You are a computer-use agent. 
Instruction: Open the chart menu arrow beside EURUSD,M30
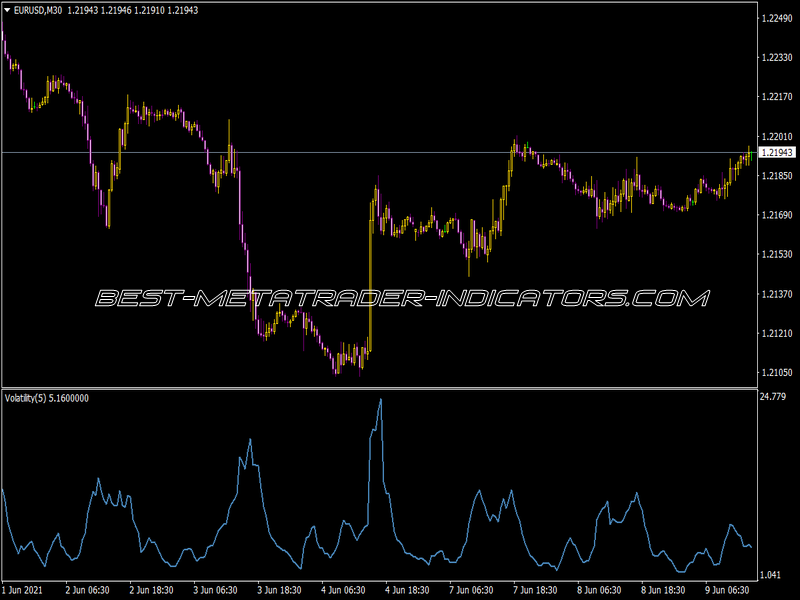tap(7, 10)
